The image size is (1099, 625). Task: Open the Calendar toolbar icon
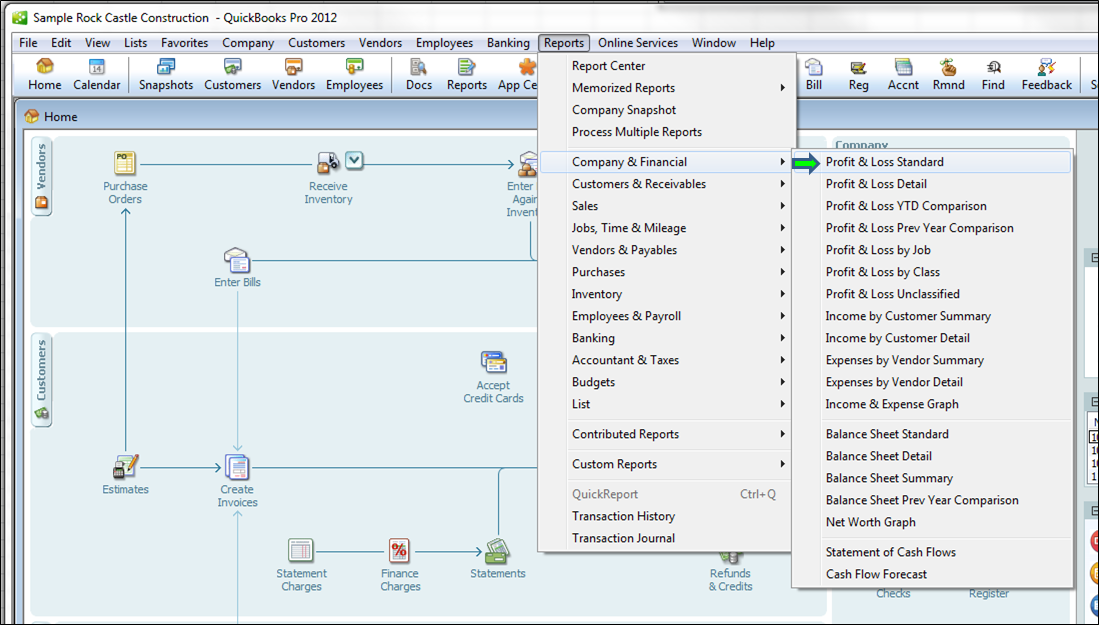96,73
